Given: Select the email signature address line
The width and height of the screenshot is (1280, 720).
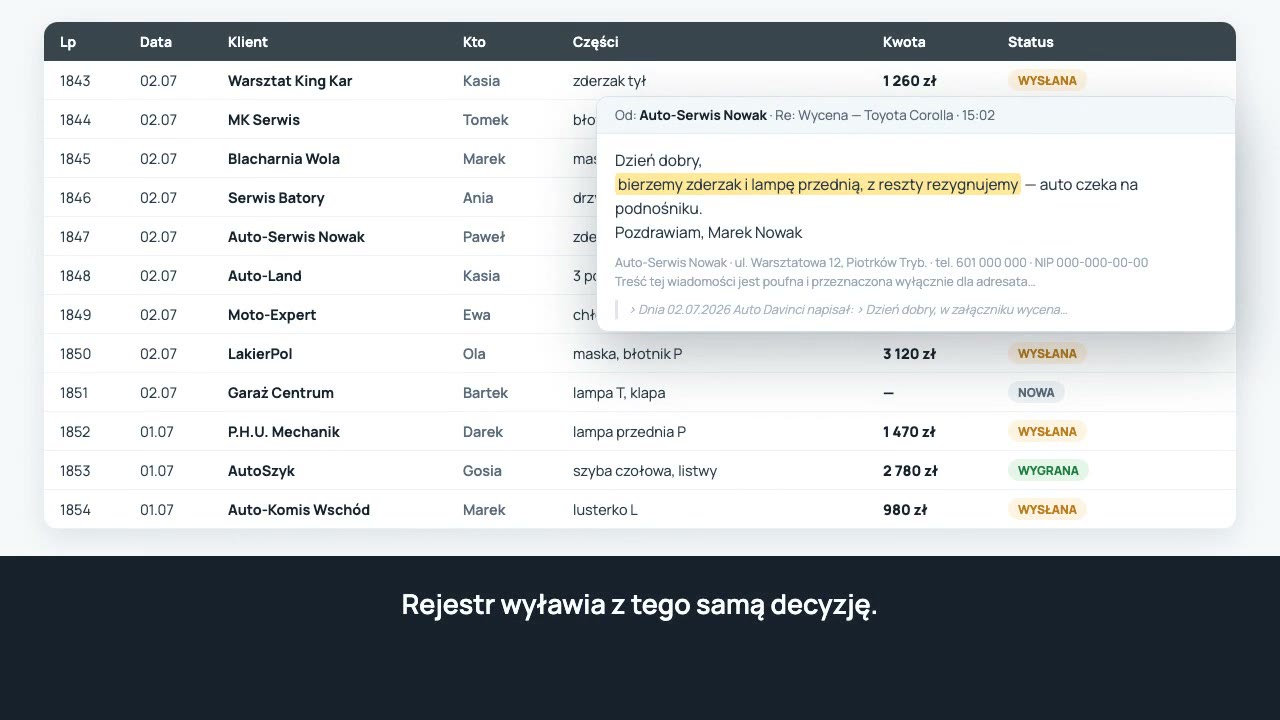Looking at the screenshot, I should click(x=881, y=263).
